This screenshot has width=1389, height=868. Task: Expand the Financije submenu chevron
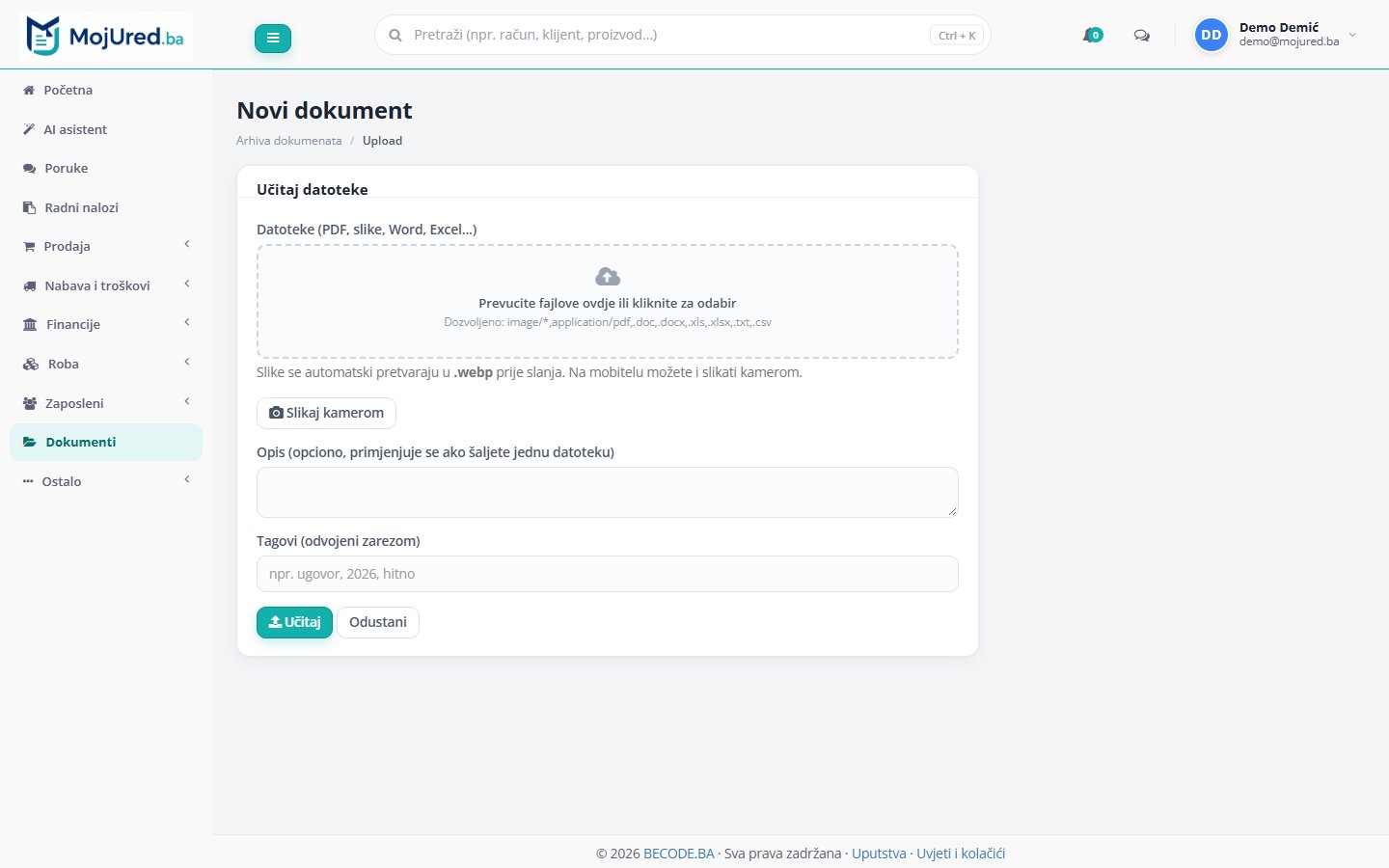coord(187,323)
